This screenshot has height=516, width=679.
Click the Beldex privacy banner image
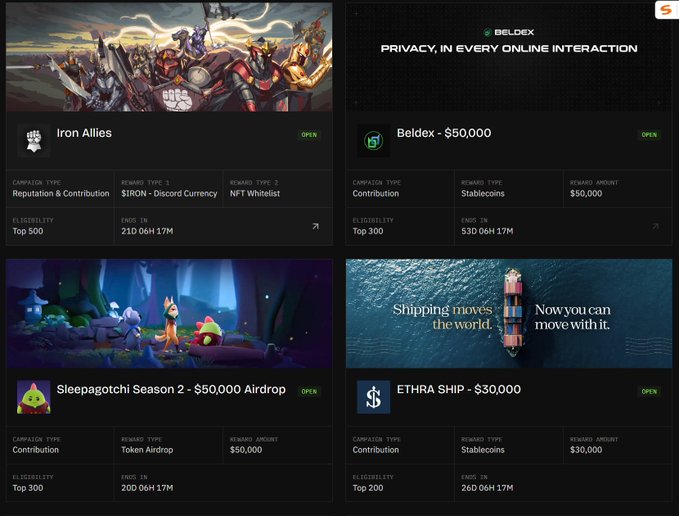[509, 57]
